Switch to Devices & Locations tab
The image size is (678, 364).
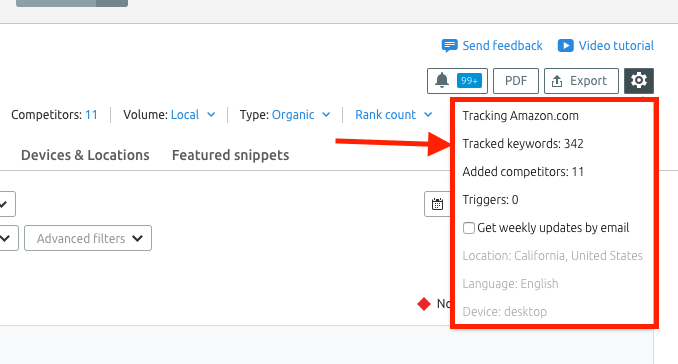(x=85, y=155)
